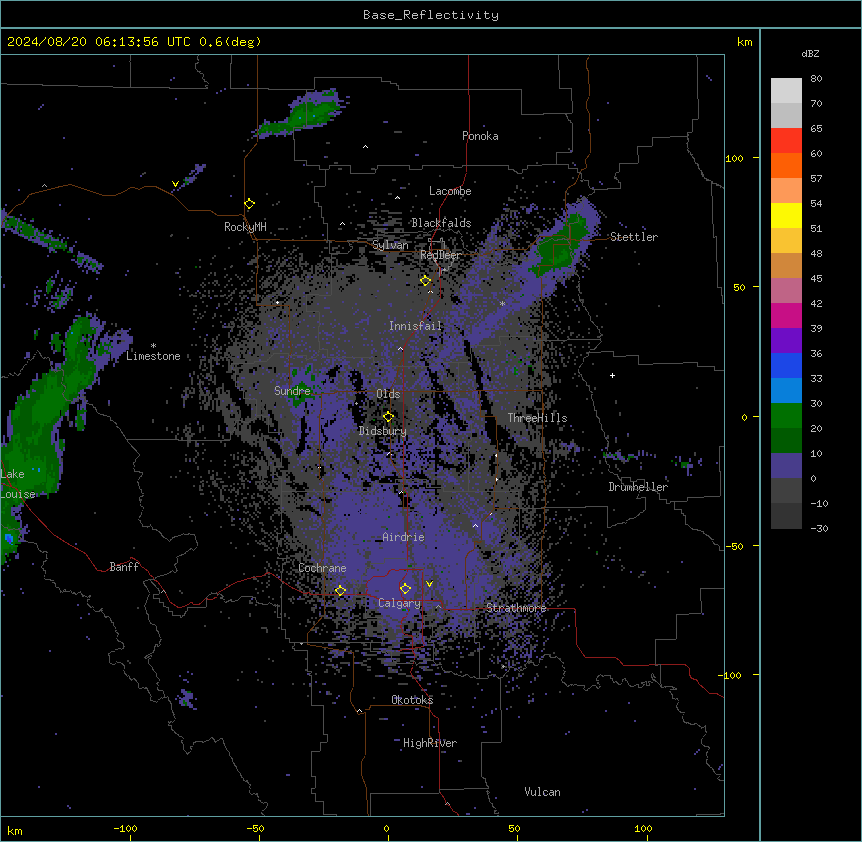Select the Innisfail label
The height and width of the screenshot is (842, 862).
415,326
